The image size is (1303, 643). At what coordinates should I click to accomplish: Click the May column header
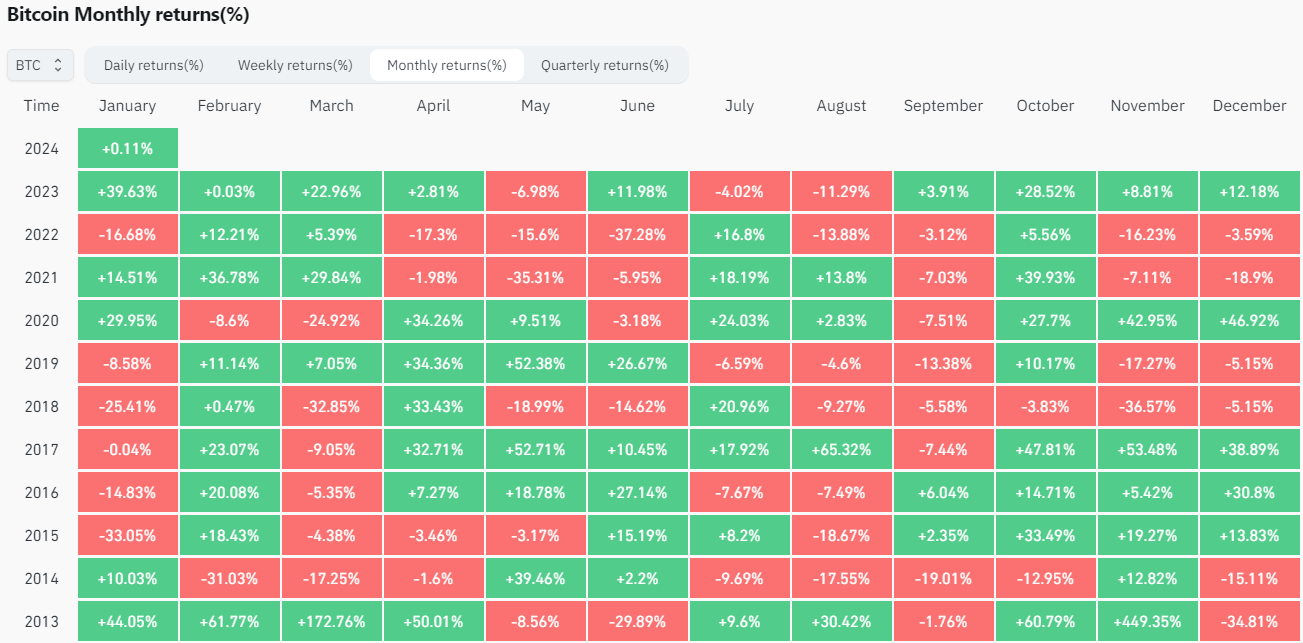click(x=535, y=105)
